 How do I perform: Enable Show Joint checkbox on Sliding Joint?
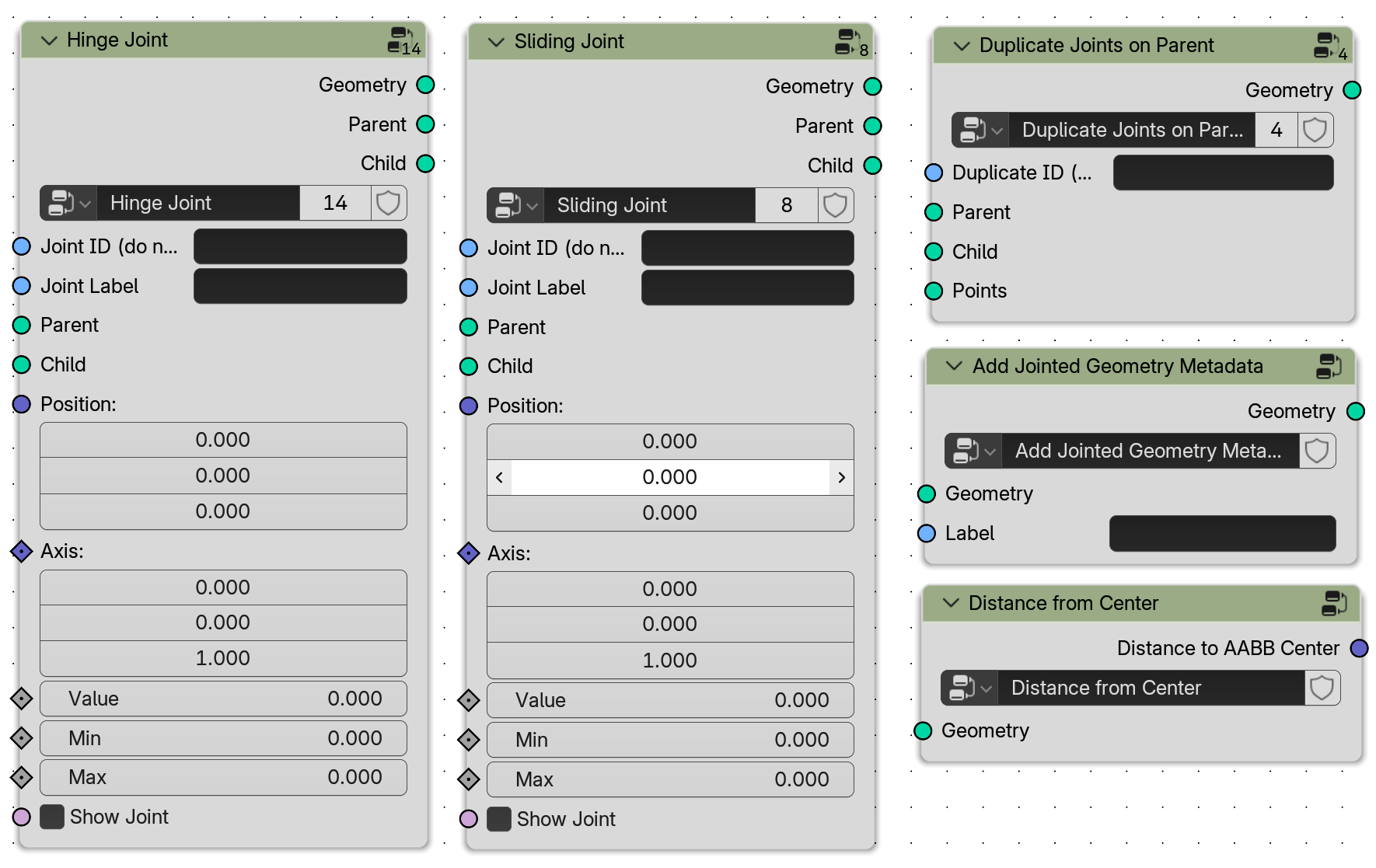click(499, 819)
